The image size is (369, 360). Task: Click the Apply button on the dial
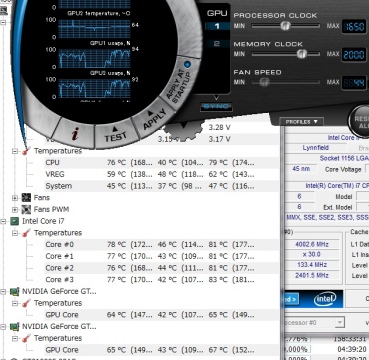pos(154,120)
